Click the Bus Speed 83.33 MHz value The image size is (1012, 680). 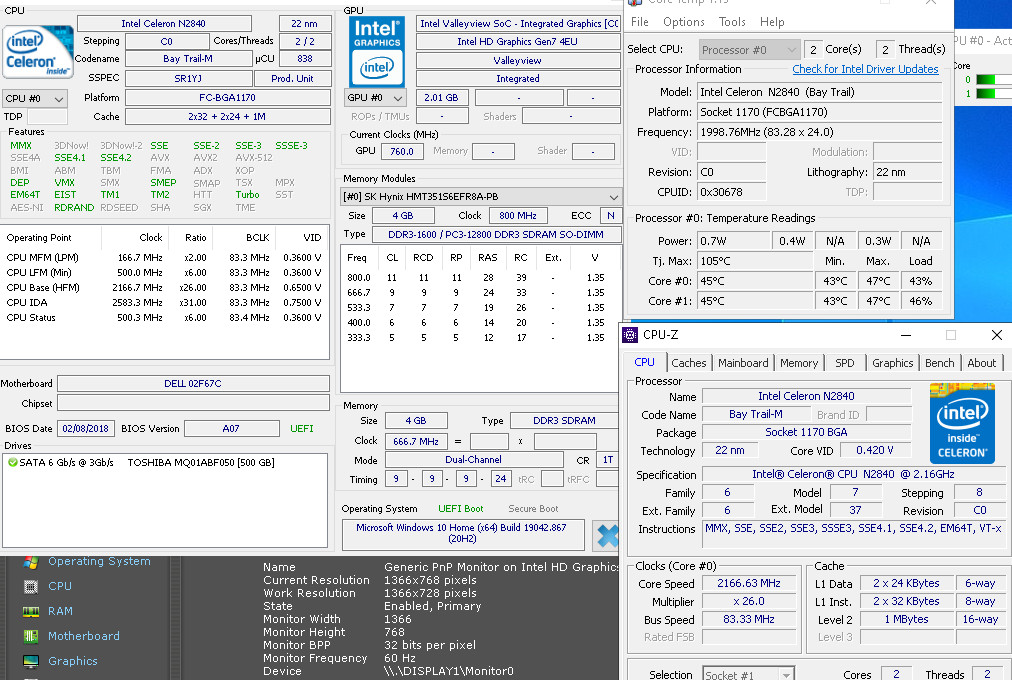pyautogui.click(x=749, y=619)
